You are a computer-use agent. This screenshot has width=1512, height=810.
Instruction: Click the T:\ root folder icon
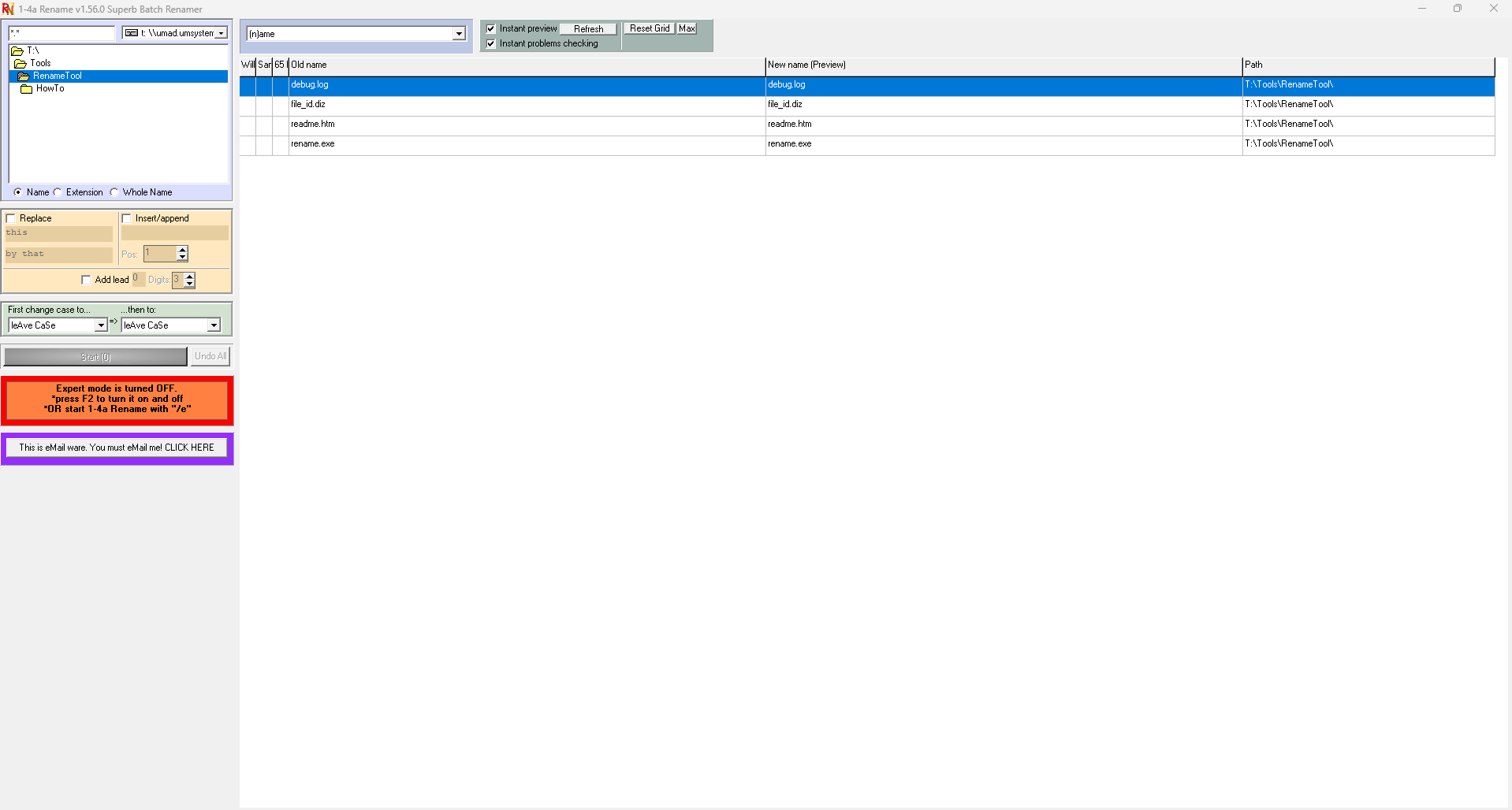coord(17,50)
